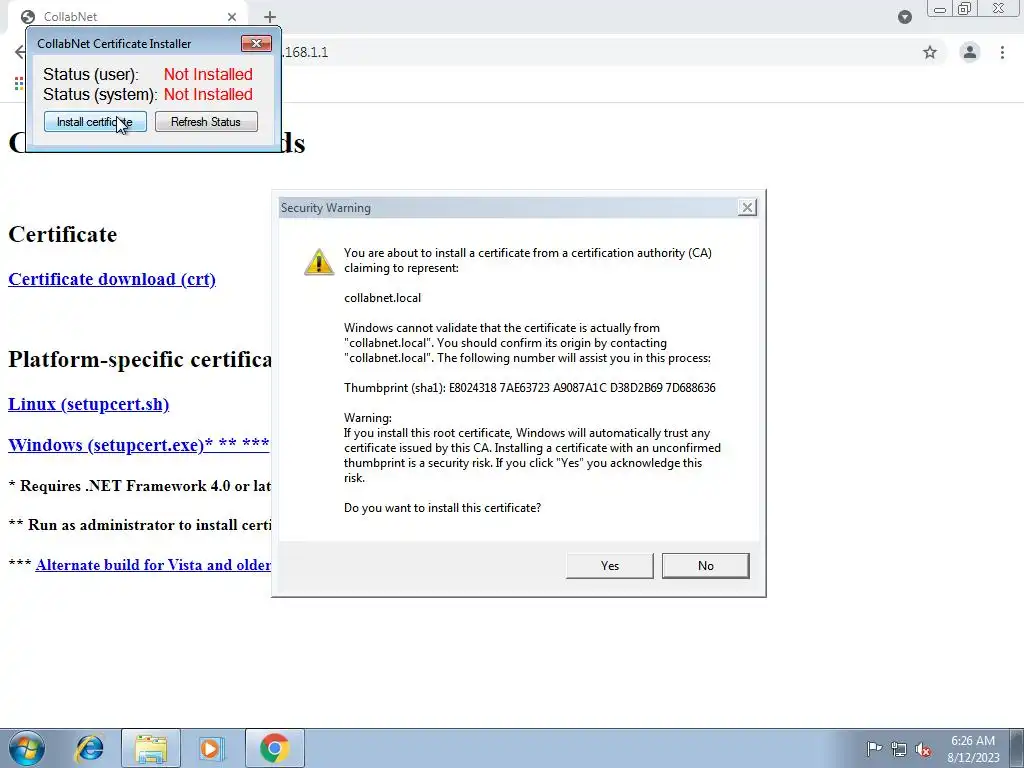This screenshot has height=768, width=1024.
Task: Close the CollabNet browser tab
Action: 232,17
